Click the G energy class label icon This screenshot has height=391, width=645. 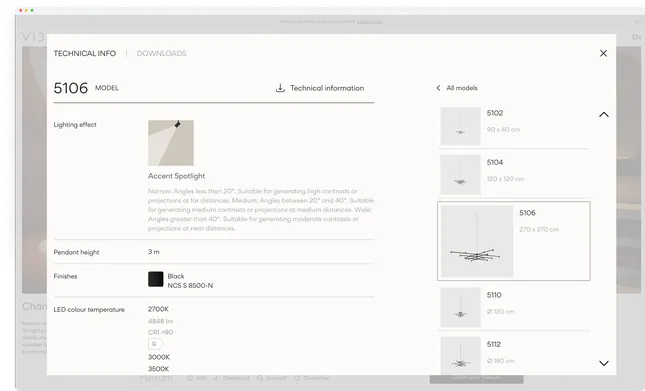point(155,344)
